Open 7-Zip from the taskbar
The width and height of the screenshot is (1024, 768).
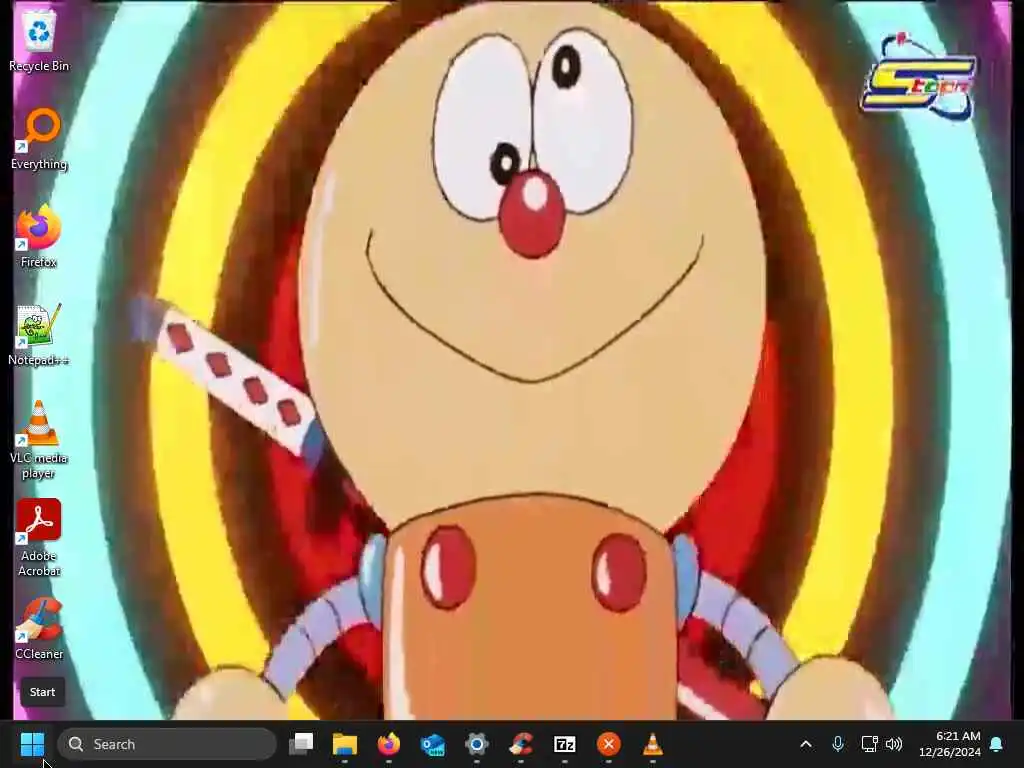click(565, 744)
